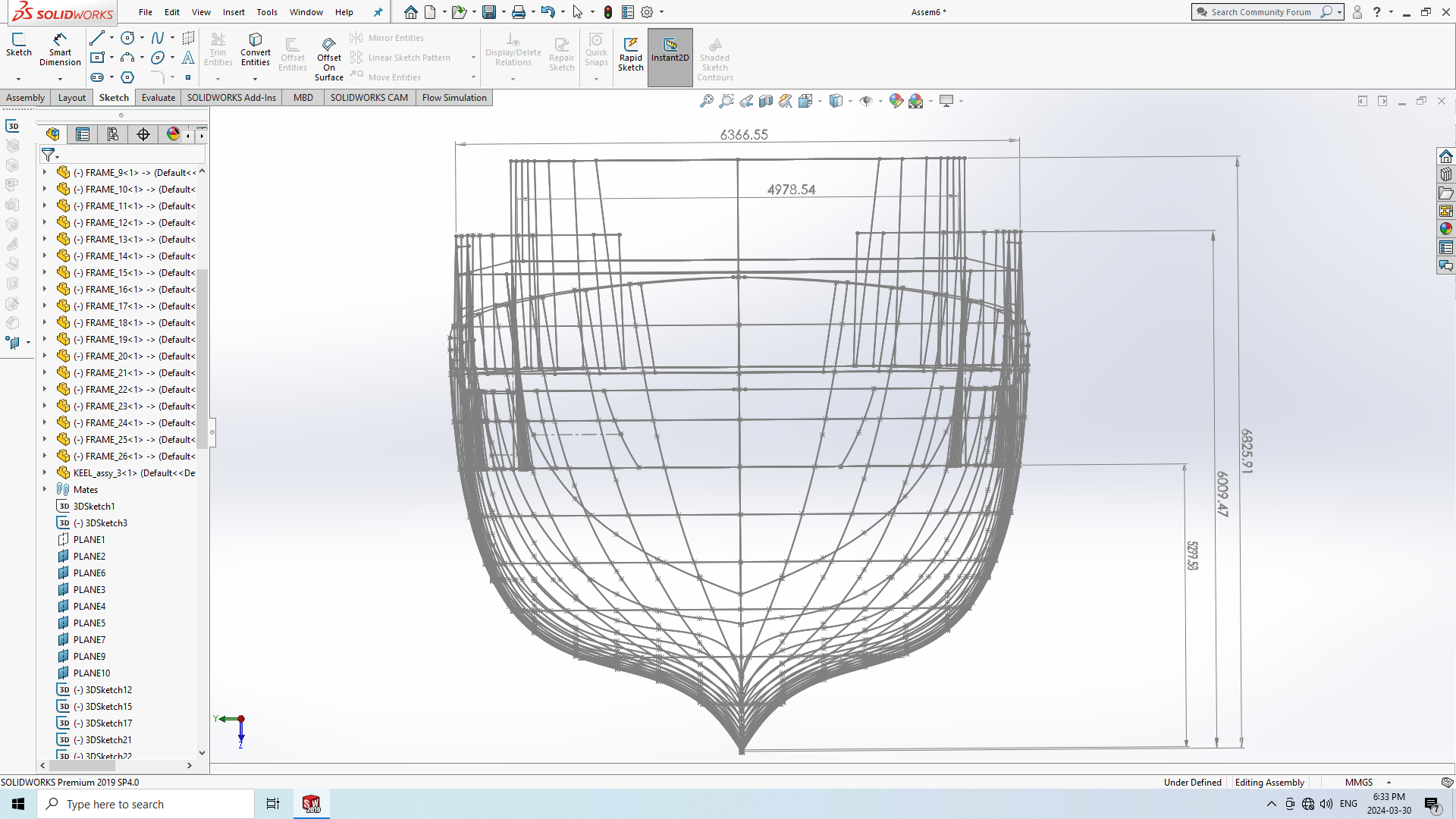Viewport: 1456px width, 819px height.
Task: Open the ConfigurationManager tab icon
Action: coord(113,134)
